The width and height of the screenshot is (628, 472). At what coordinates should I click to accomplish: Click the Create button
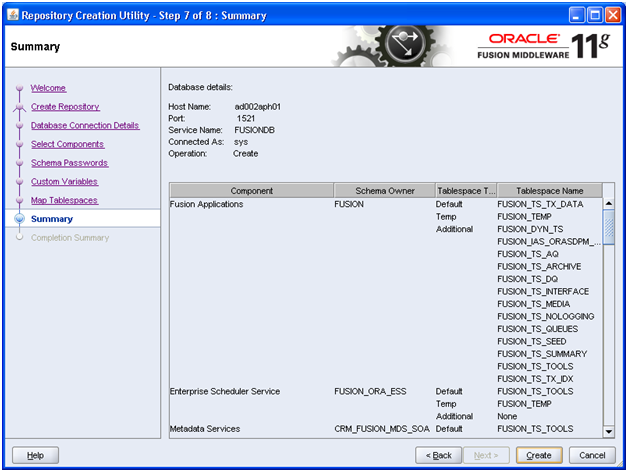[539, 455]
